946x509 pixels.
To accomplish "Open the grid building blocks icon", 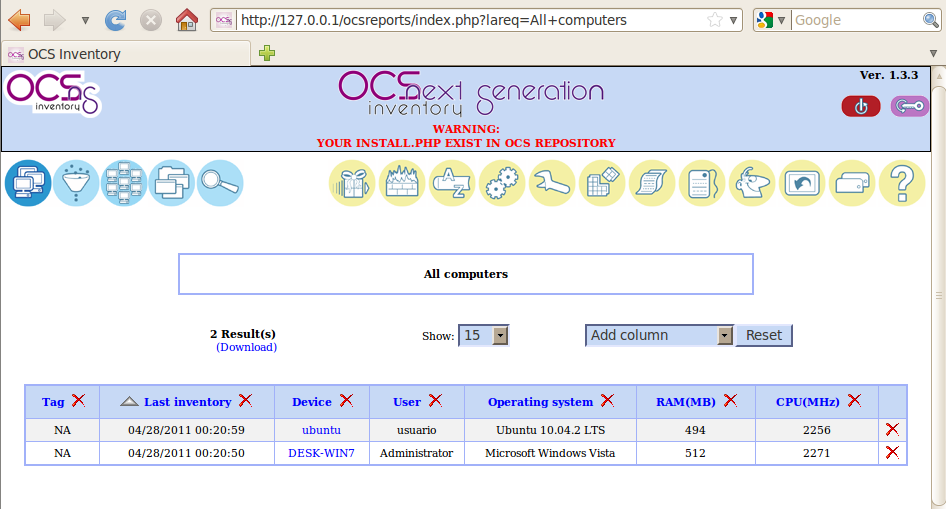I will point(602,183).
